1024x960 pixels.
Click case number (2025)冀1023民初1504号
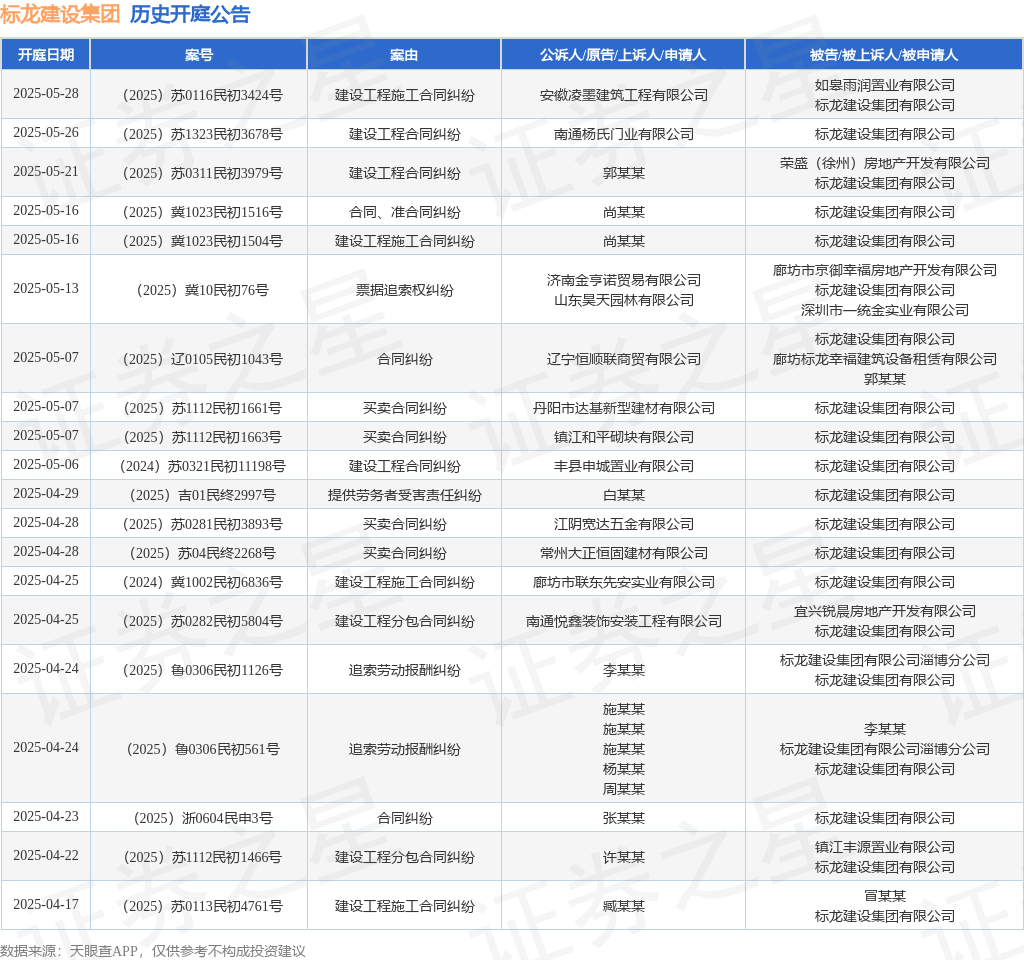pos(202,242)
